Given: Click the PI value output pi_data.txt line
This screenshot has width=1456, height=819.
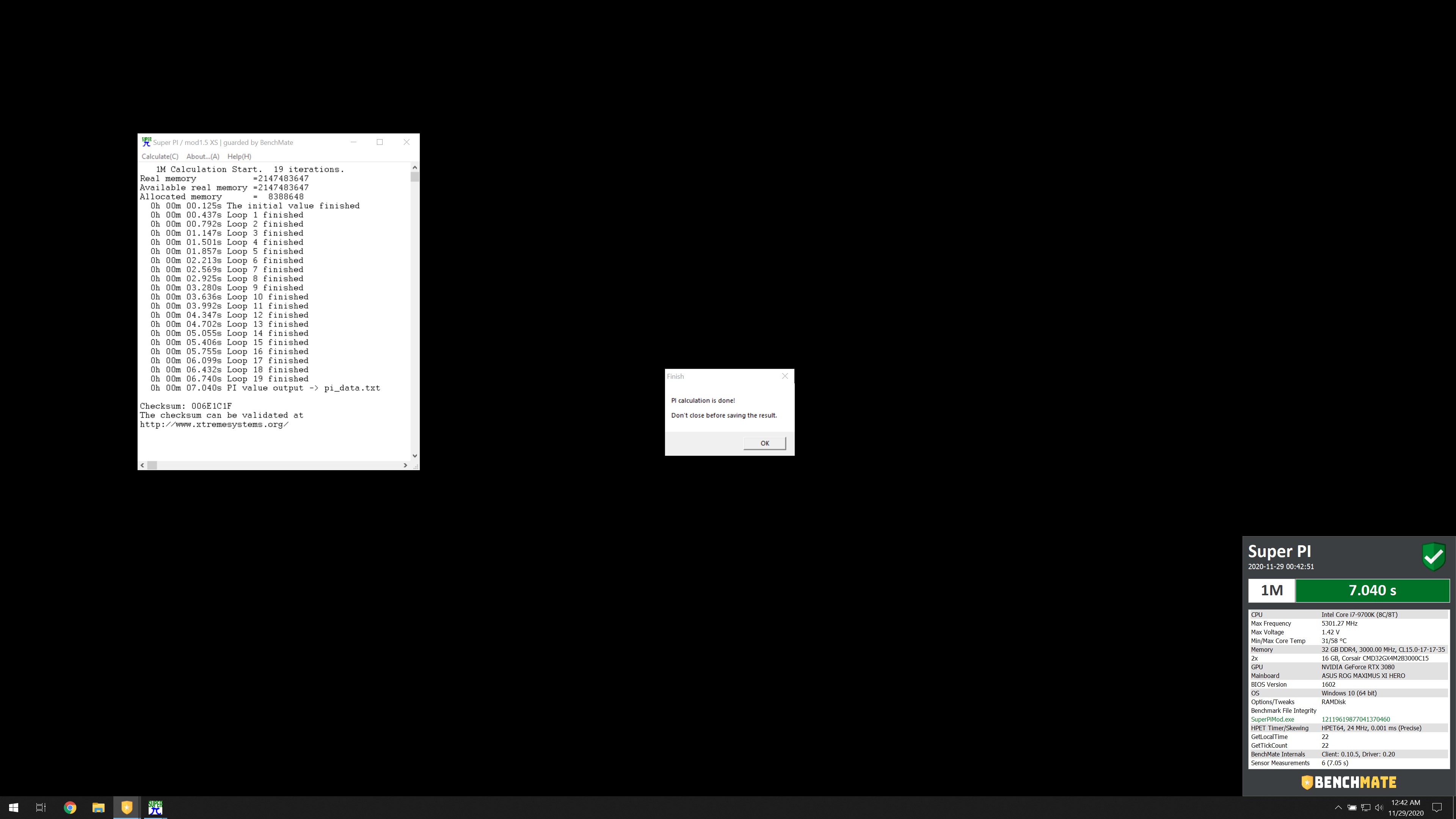Looking at the screenshot, I should (x=265, y=388).
